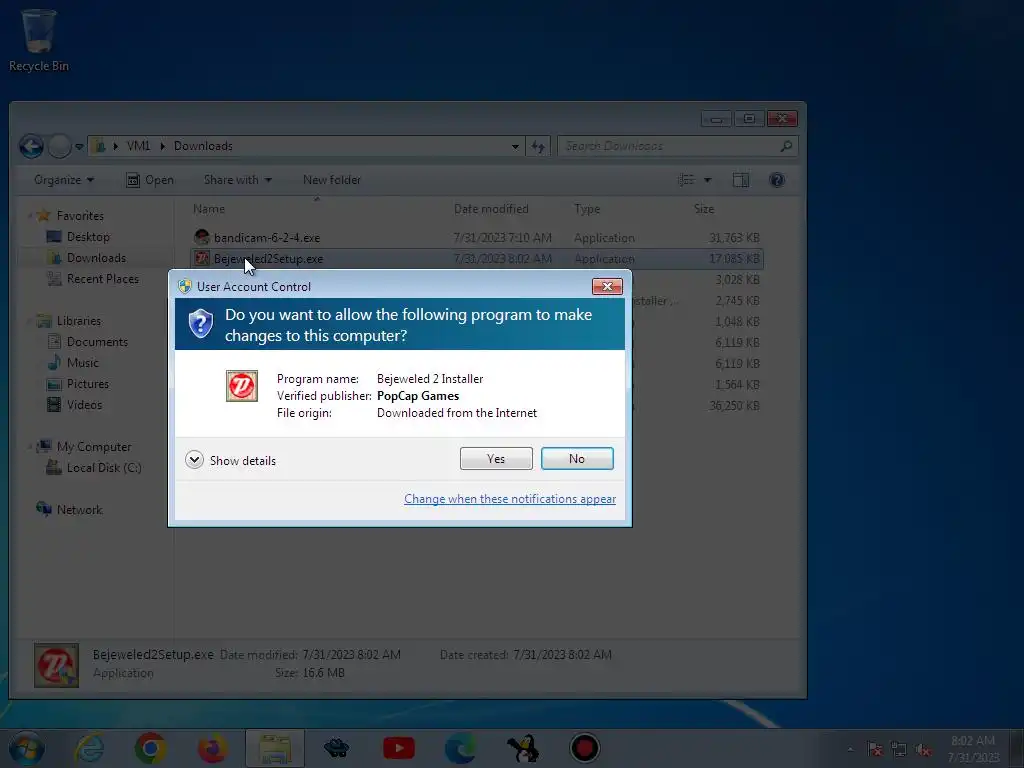Click the Refresh button beside the address bar
1024x768 pixels.
click(x=538, y=146)
